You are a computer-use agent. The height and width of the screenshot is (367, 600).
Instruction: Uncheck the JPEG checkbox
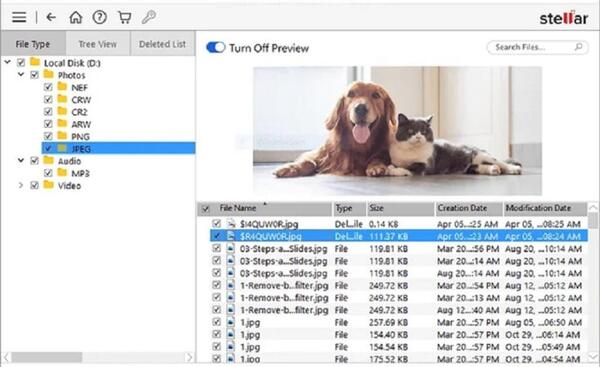click(x=48, y=148)
